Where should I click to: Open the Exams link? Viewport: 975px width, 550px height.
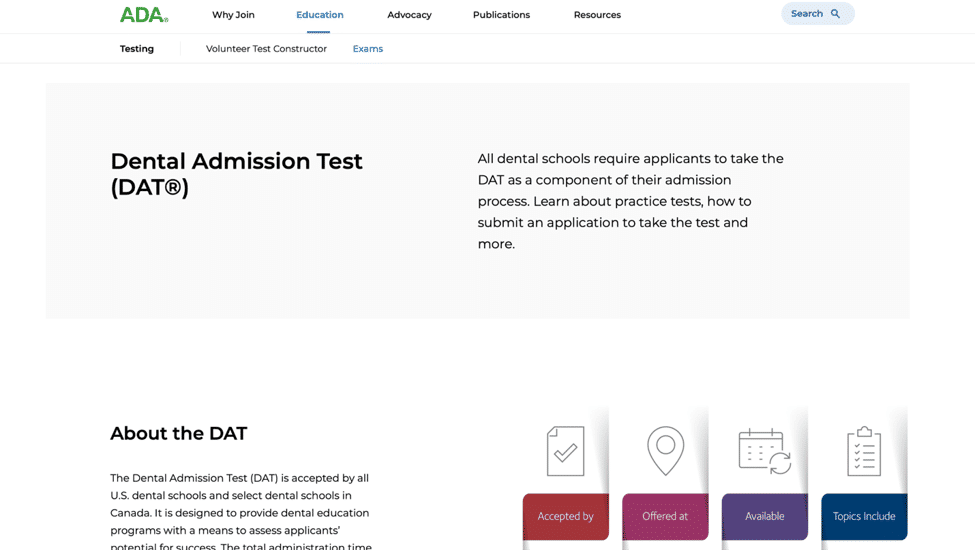[367, 48]
